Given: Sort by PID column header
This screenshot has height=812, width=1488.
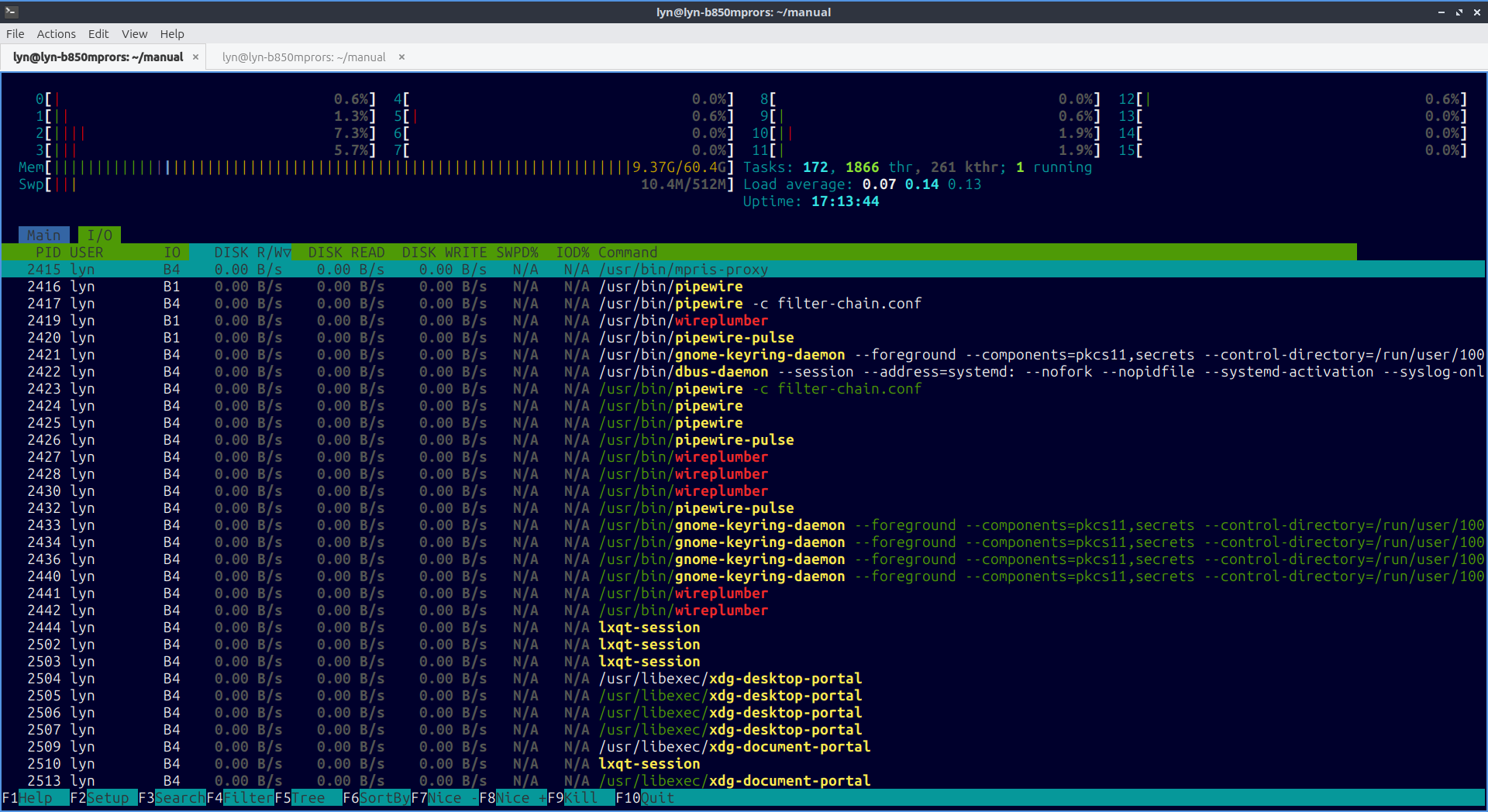Looking at the screenshot, I should [x=47, y=253].
